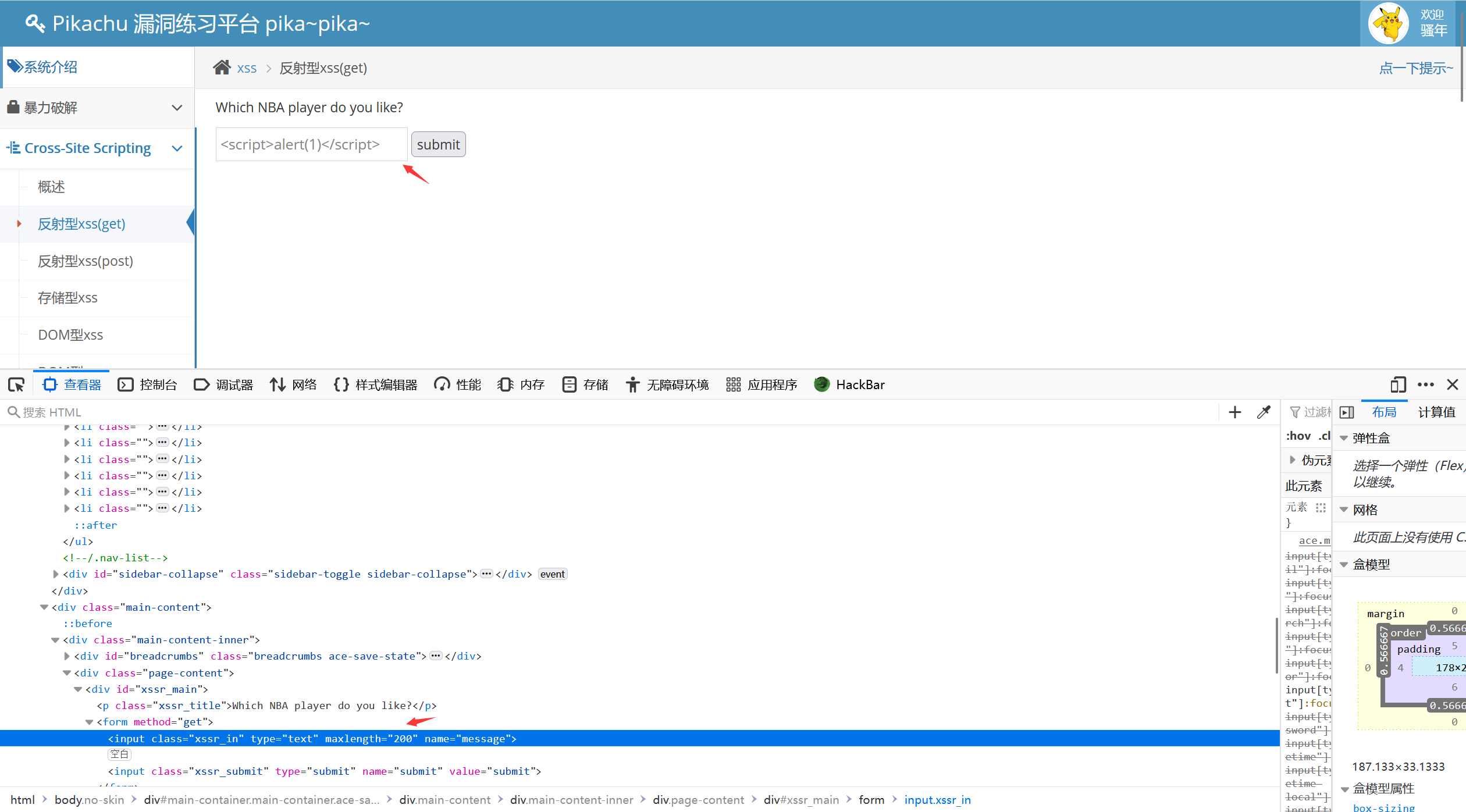Image resolution: width=1466 pixels, height=812 pixels.
Task: Select the xssr_submit input node
Action: 325,771
